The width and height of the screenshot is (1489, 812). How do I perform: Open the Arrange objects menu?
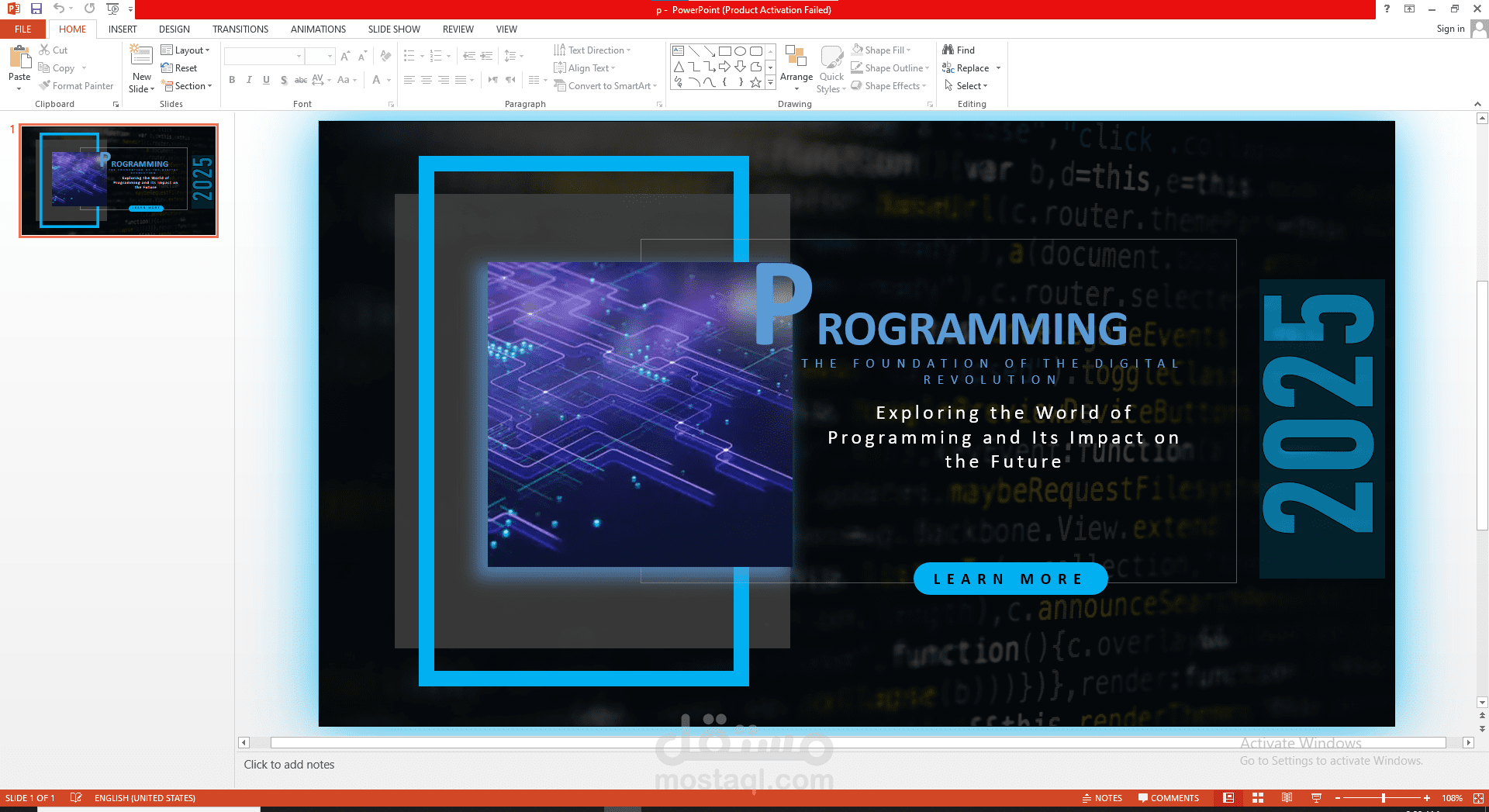click(x=796, y=67)
